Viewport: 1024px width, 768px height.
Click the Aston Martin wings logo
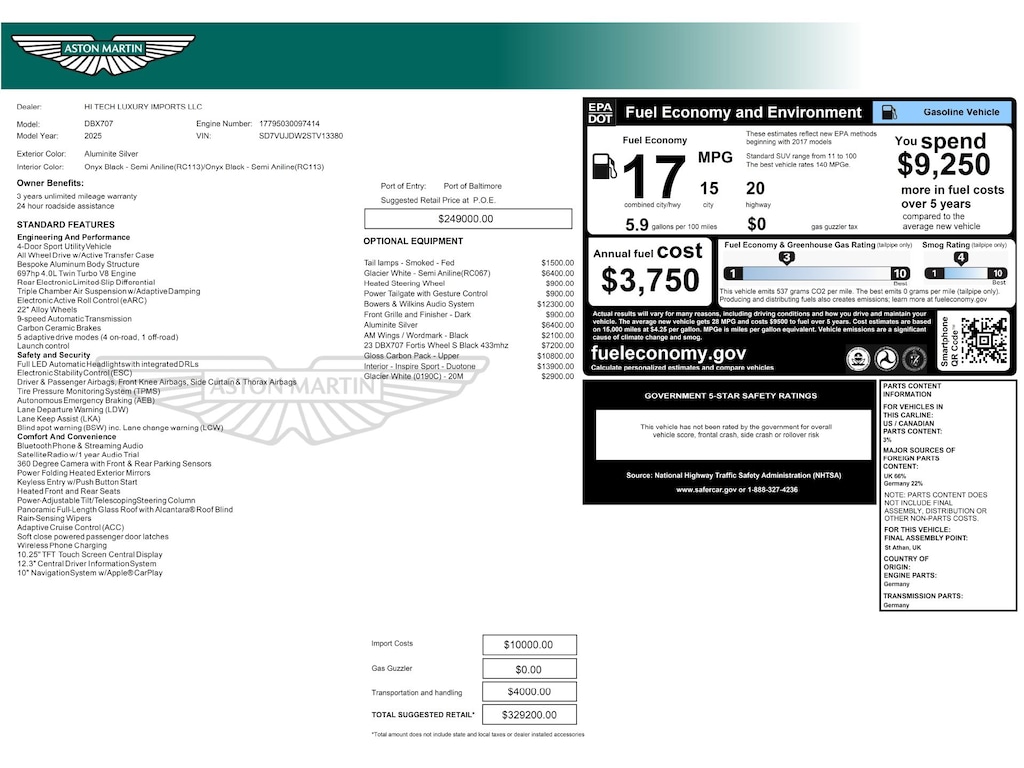point(103,53)
